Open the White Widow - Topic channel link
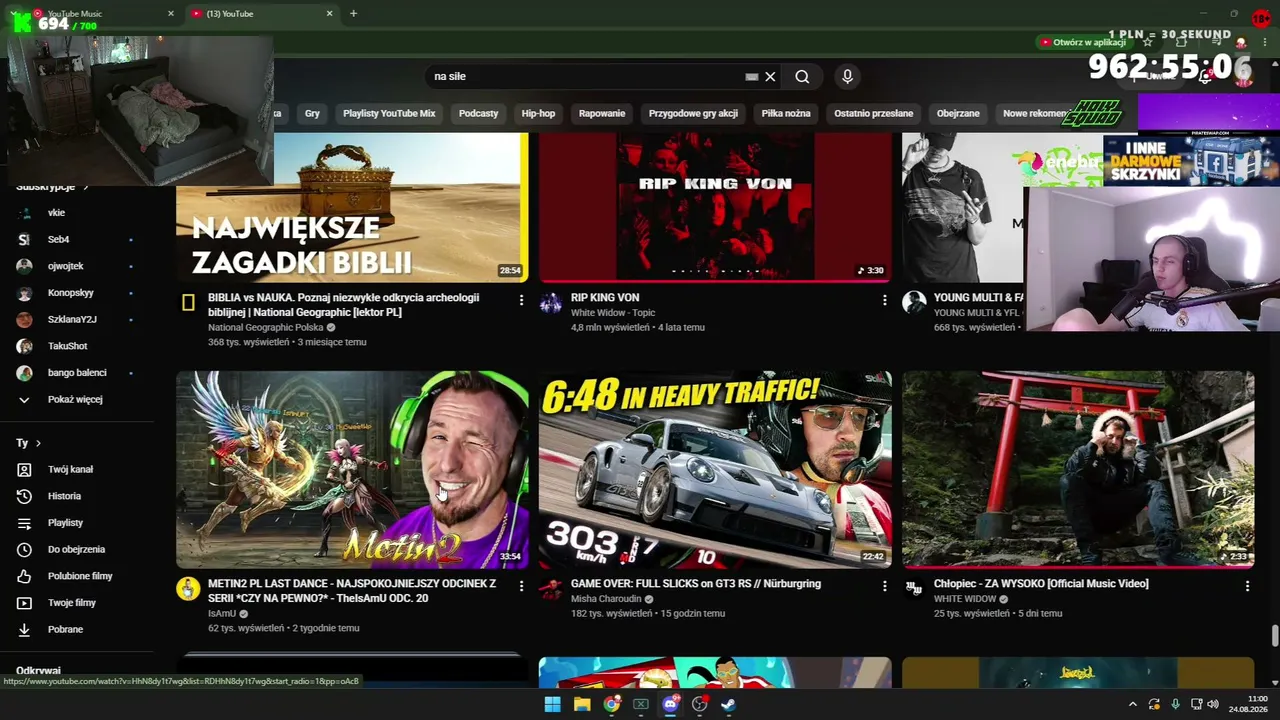This screenshot has height=720, width=1280. click(x=613, y=313)
